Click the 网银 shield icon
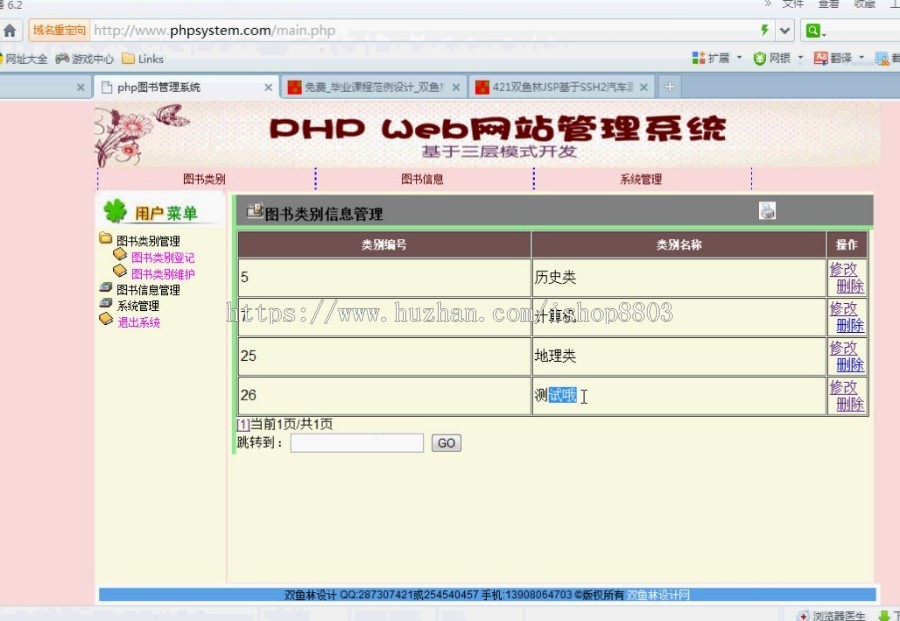This screenshot has height=621, width=900. click(x=759, y=57)
